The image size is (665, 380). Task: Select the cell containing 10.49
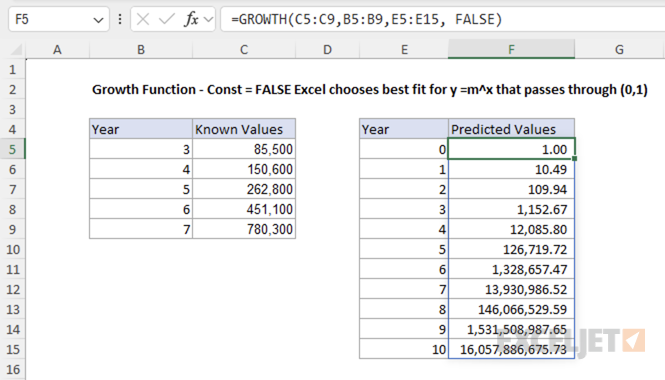click(511, 169)
